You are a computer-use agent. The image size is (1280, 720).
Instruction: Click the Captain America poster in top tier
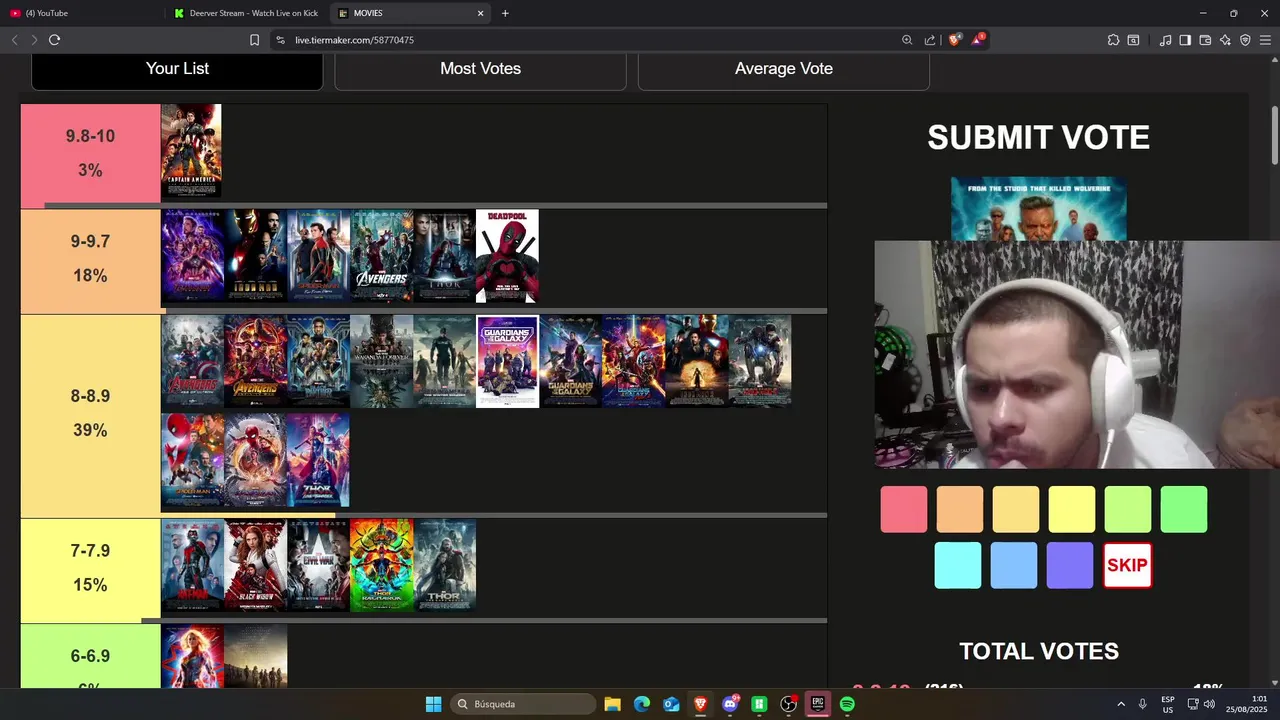(191, 151)
